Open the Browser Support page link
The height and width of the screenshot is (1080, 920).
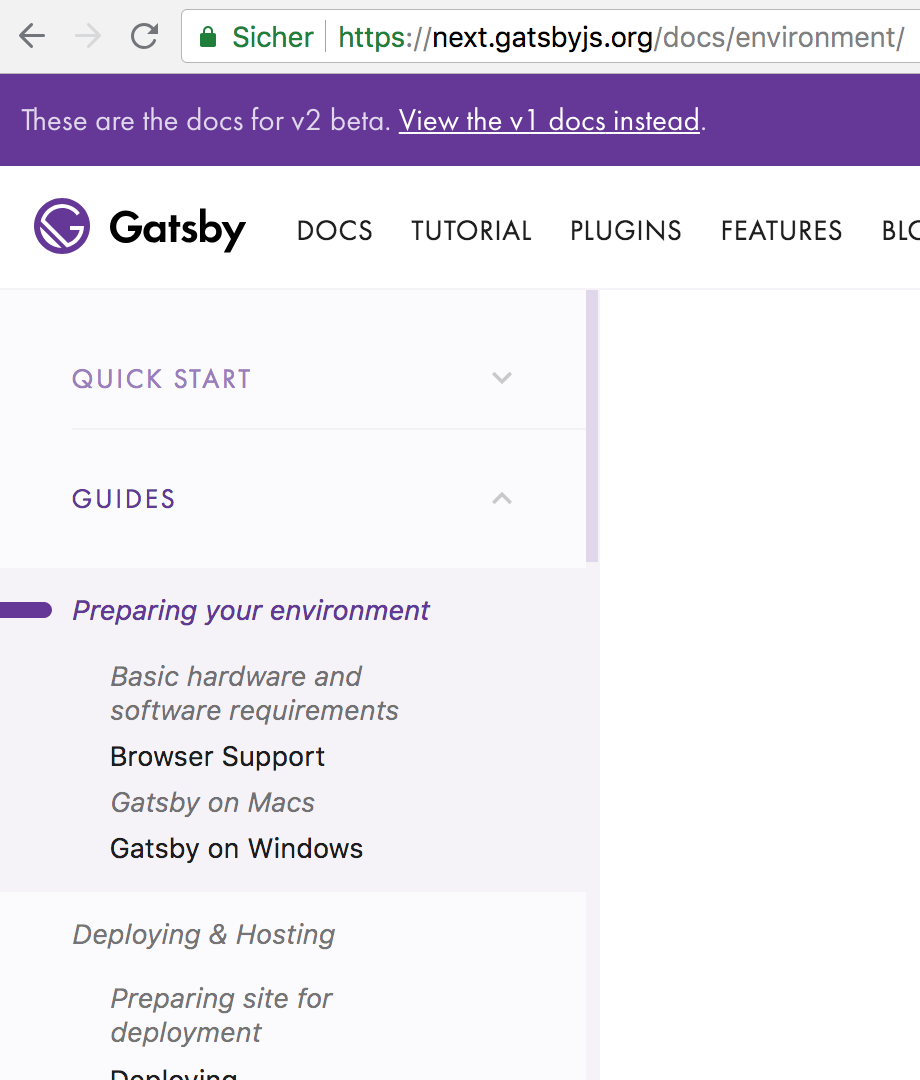pyautogui.click(x=217, y=757)
